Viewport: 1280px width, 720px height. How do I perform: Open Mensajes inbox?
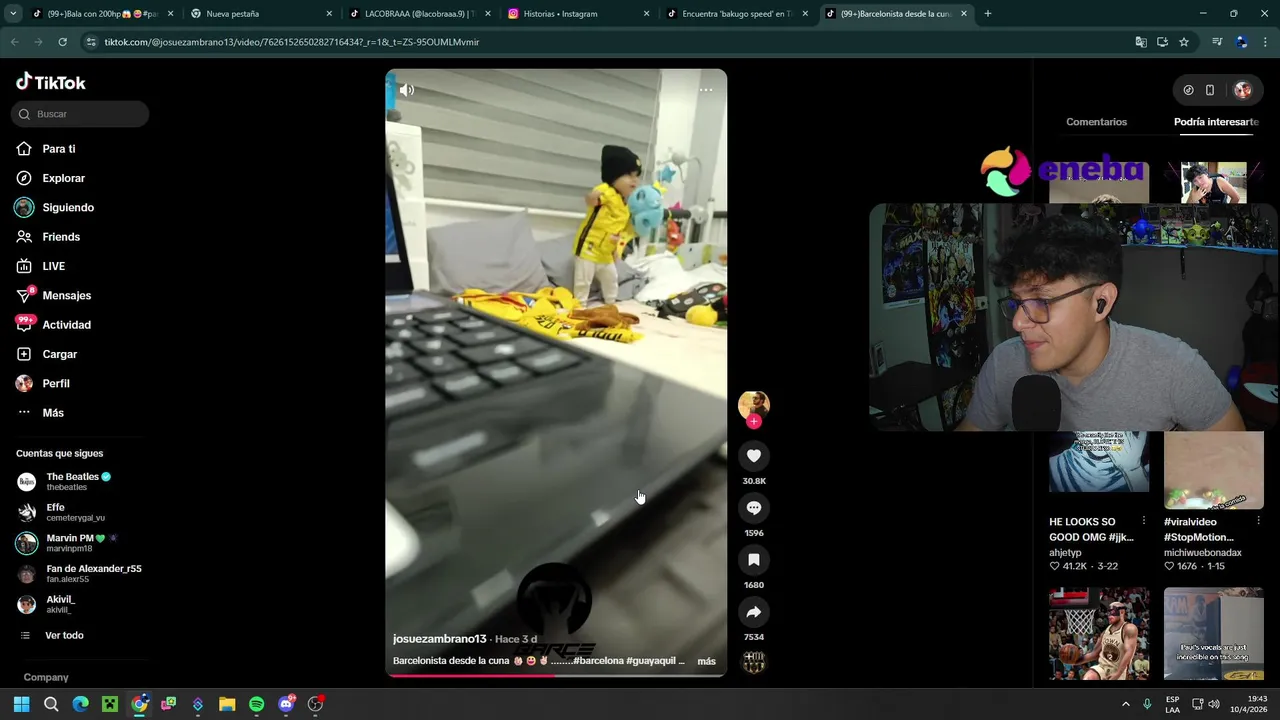coord(53,295)
